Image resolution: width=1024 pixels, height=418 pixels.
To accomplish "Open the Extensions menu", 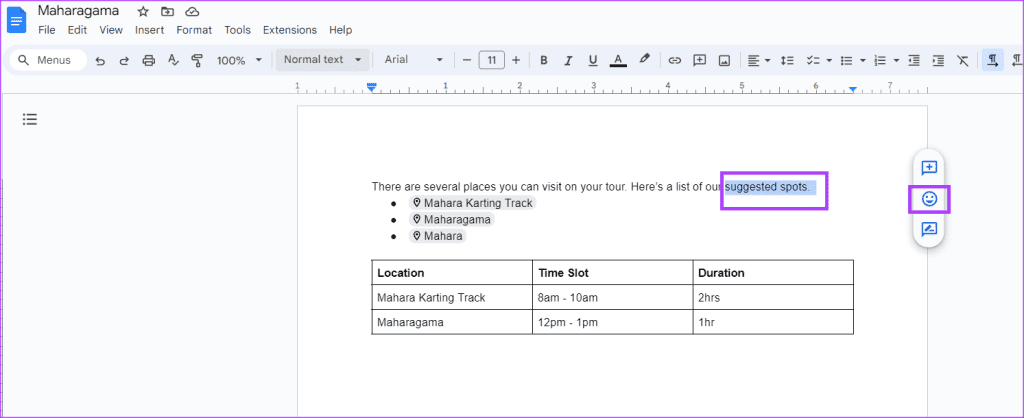I will pos(290,30).
